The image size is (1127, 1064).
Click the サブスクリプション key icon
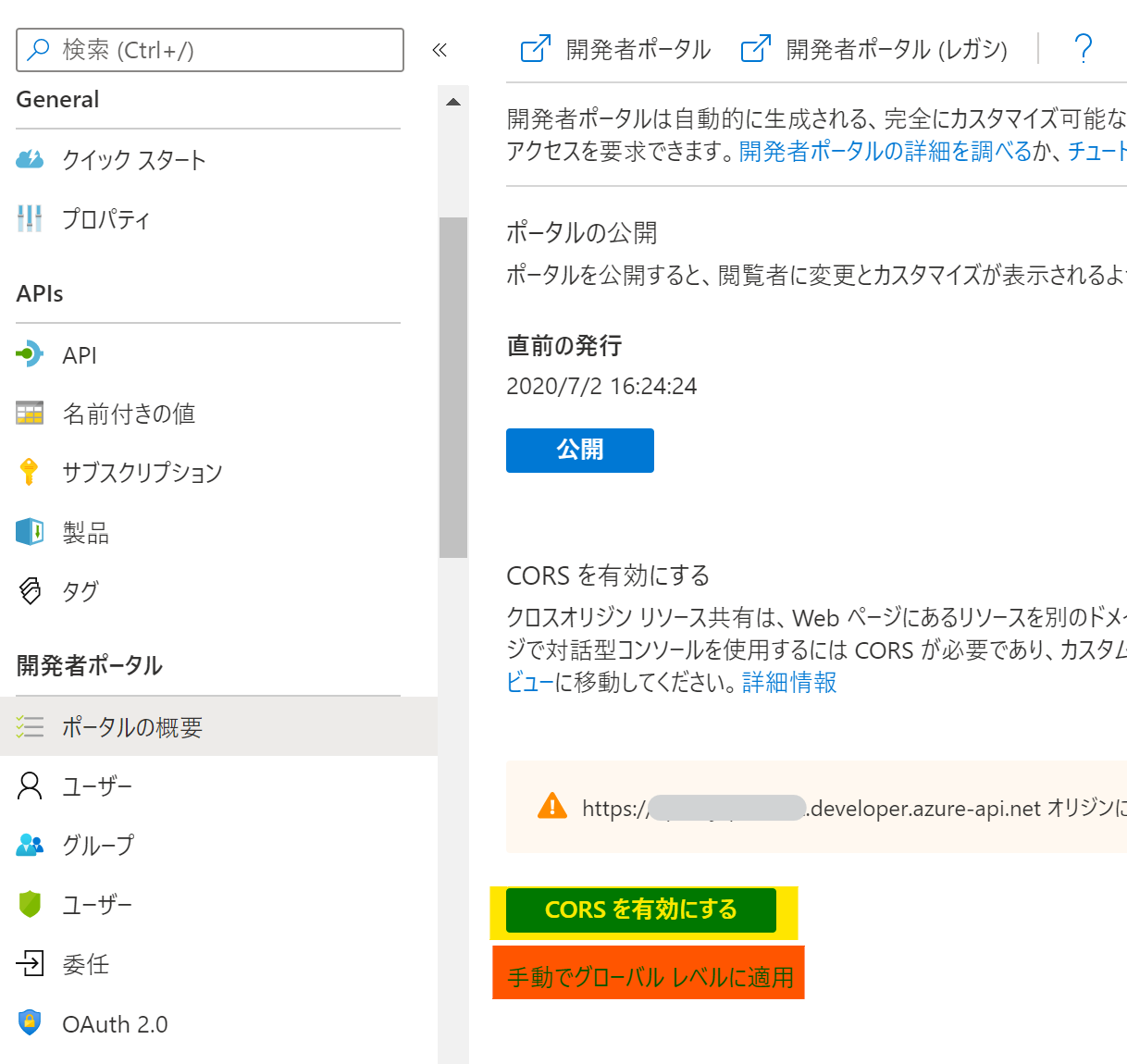[x=30, y=472]
